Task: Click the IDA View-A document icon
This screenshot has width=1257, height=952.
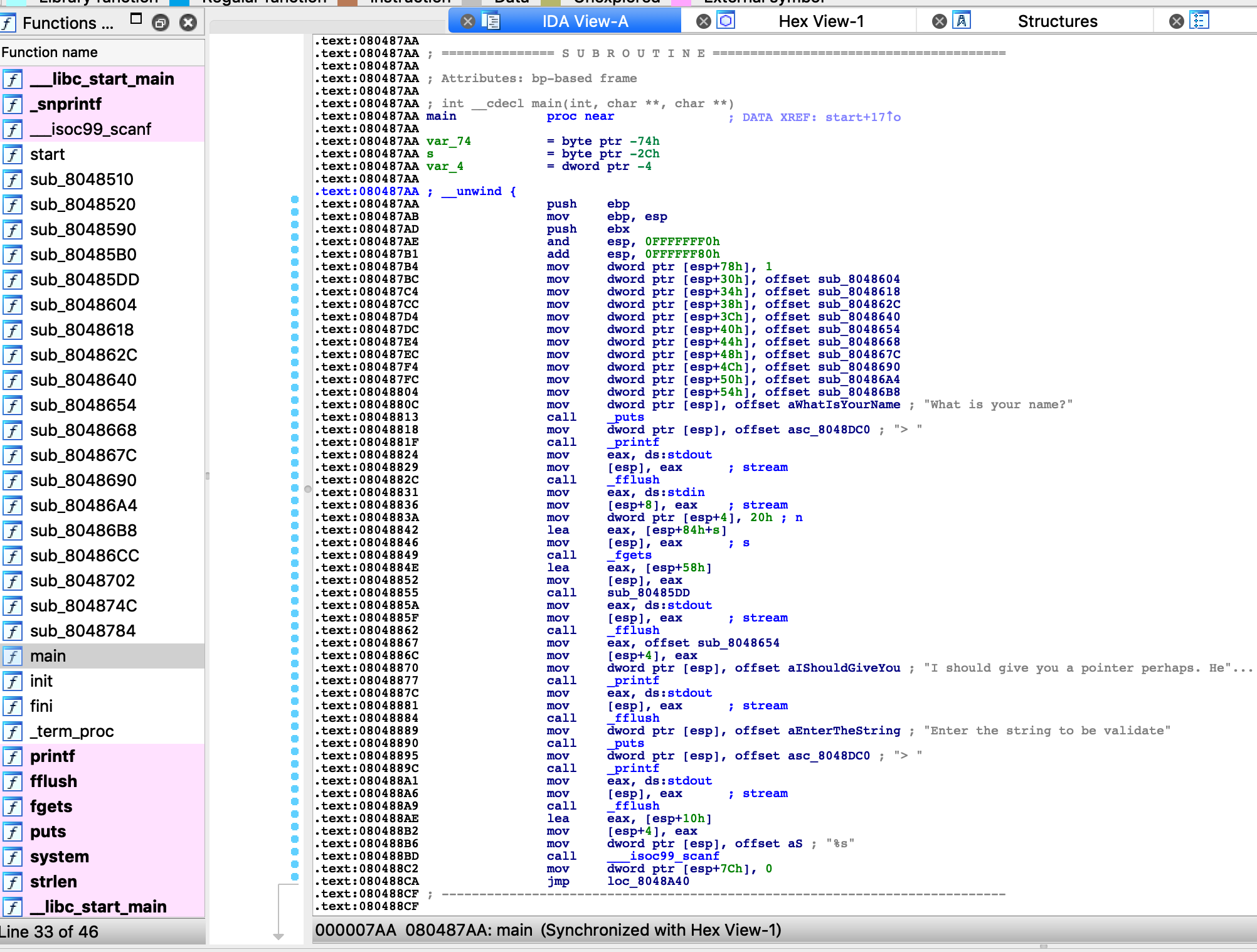Action: [x=491, y=21]
